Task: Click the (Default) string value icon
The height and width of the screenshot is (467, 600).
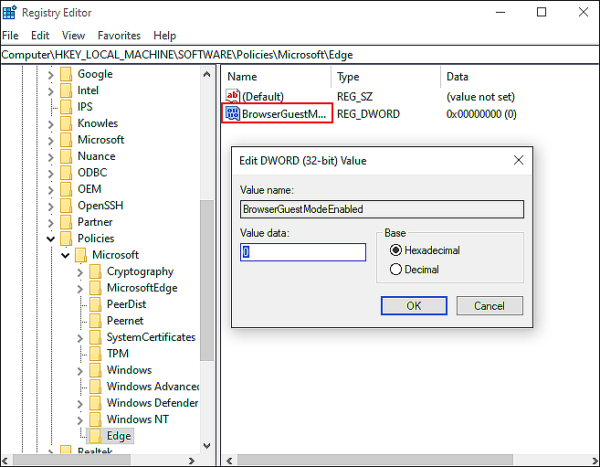Action: tap(233, 96)
